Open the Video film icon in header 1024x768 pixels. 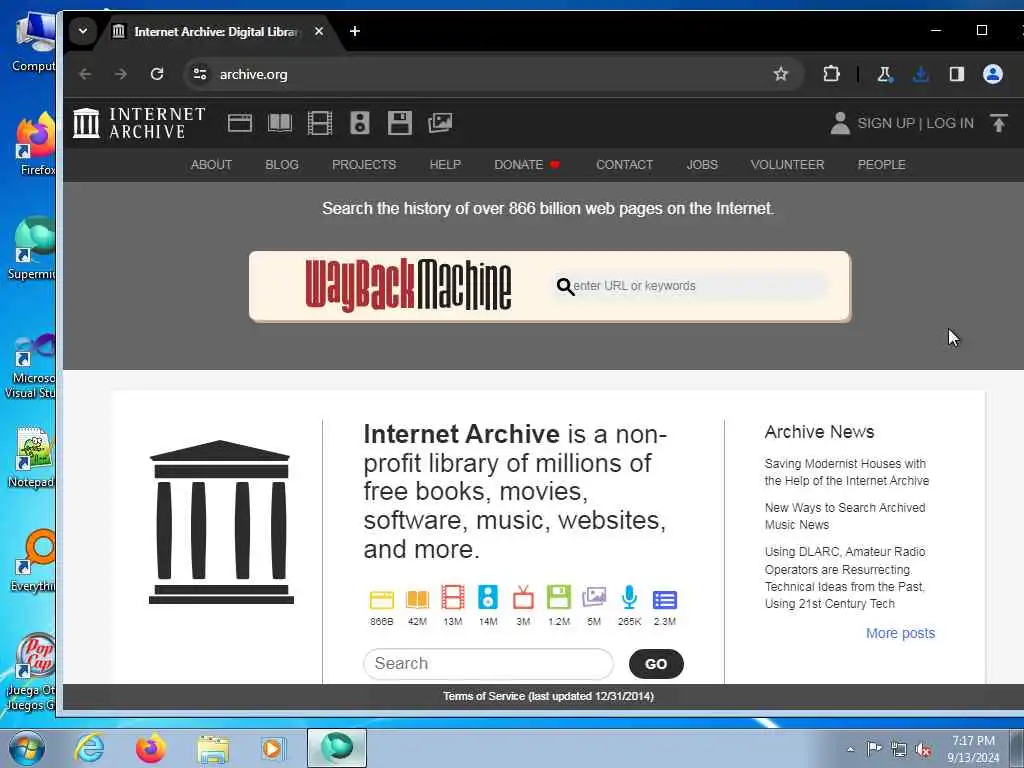pyautogui.click(x=320, y=123)
